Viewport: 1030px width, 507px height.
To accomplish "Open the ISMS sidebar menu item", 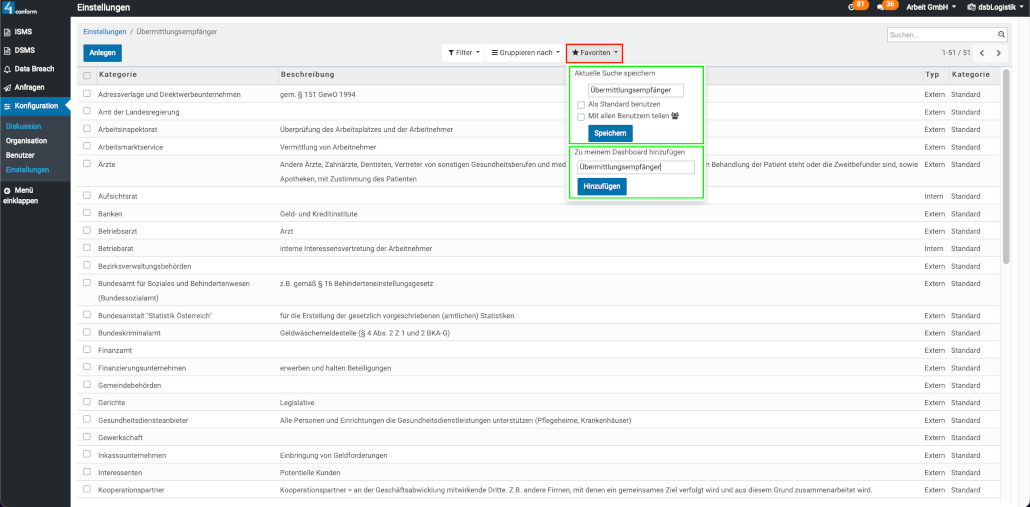I will point(22,32).
